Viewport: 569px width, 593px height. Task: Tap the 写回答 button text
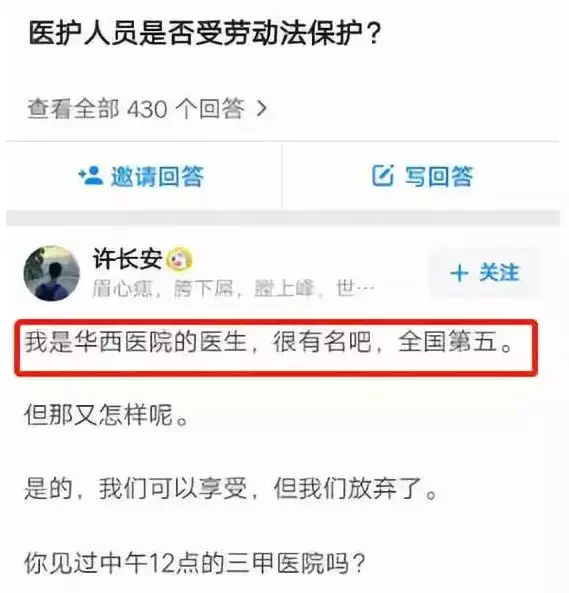click(439, 176)
